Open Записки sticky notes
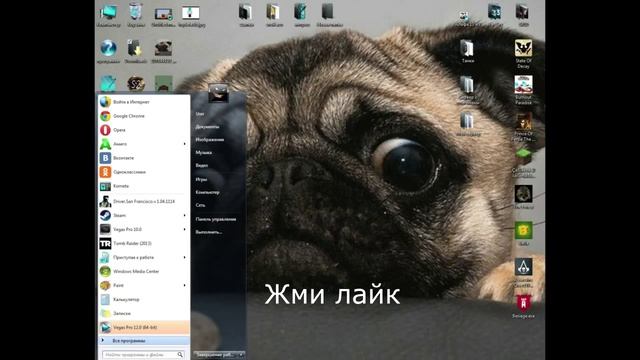The image size is (640, 360). point(144,313)
